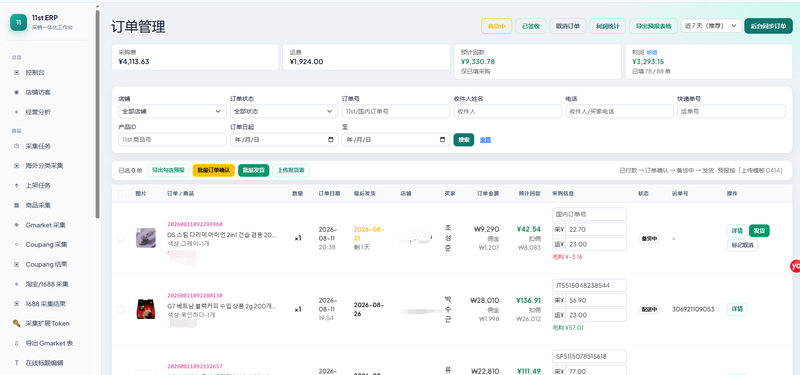Click the Coupang 结果 sidebar icon
This screenshot has width=800, height=375.
(x=16, y=264)
